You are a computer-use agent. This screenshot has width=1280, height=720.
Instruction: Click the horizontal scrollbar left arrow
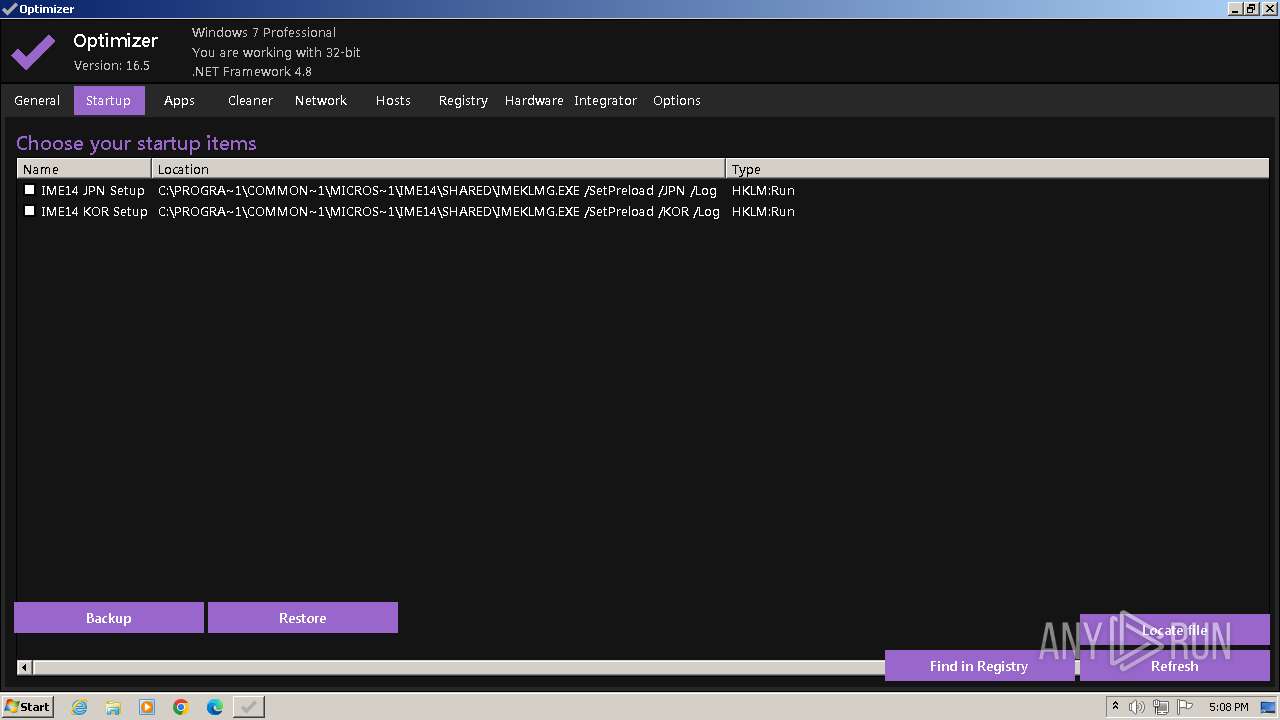(25, 667)
